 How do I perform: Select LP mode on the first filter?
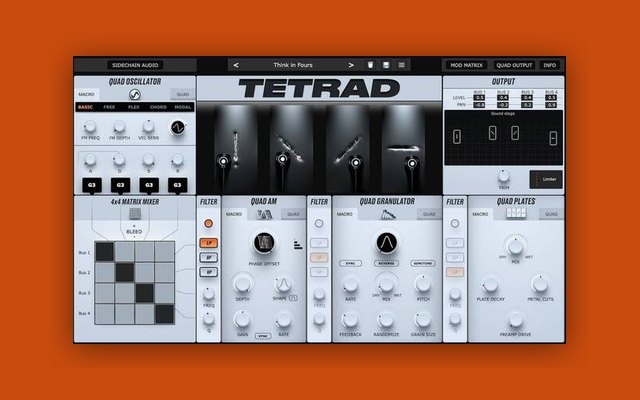click(x=209, y=243)
